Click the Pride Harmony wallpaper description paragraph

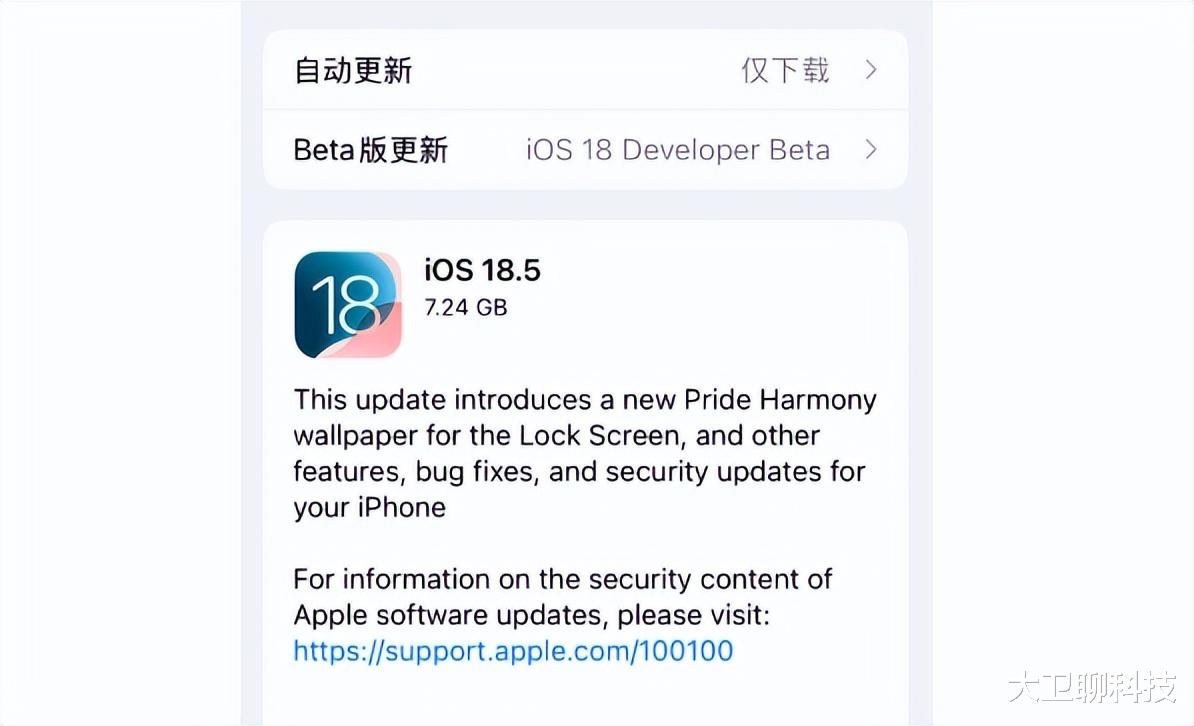pos(585,453)
